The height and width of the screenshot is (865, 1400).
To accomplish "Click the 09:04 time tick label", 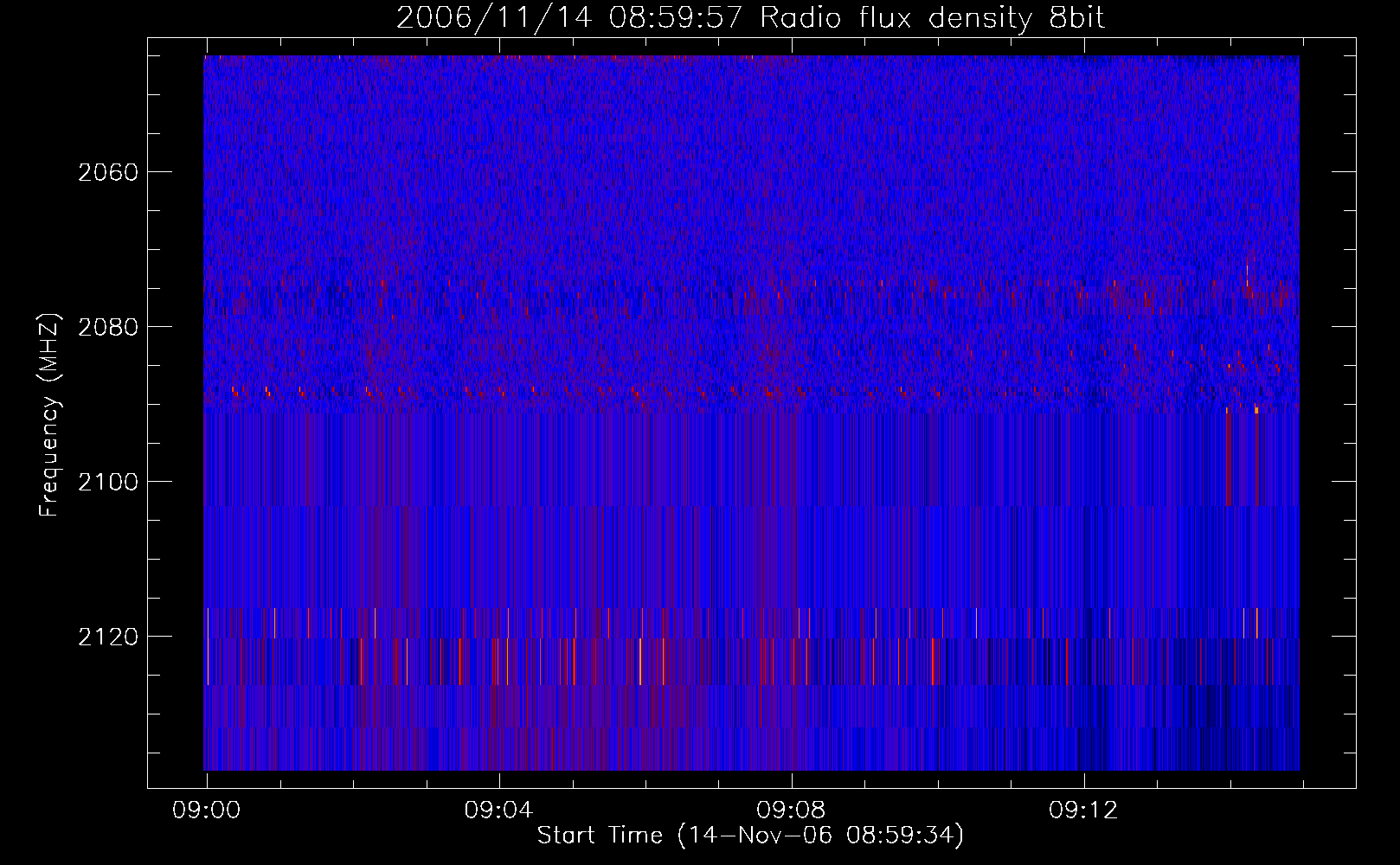I will coord(498,811).
